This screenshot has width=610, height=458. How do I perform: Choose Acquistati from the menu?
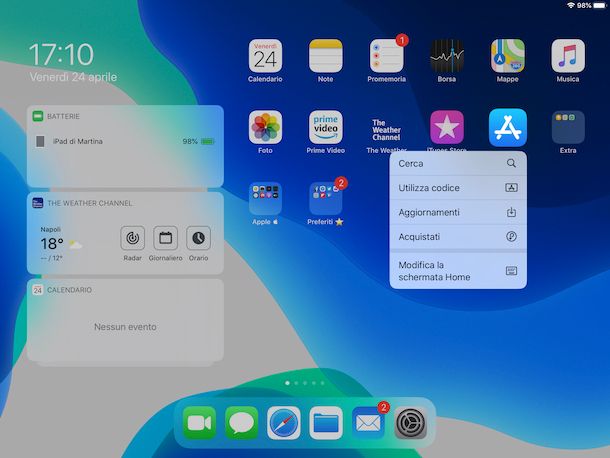coord(458,237)
